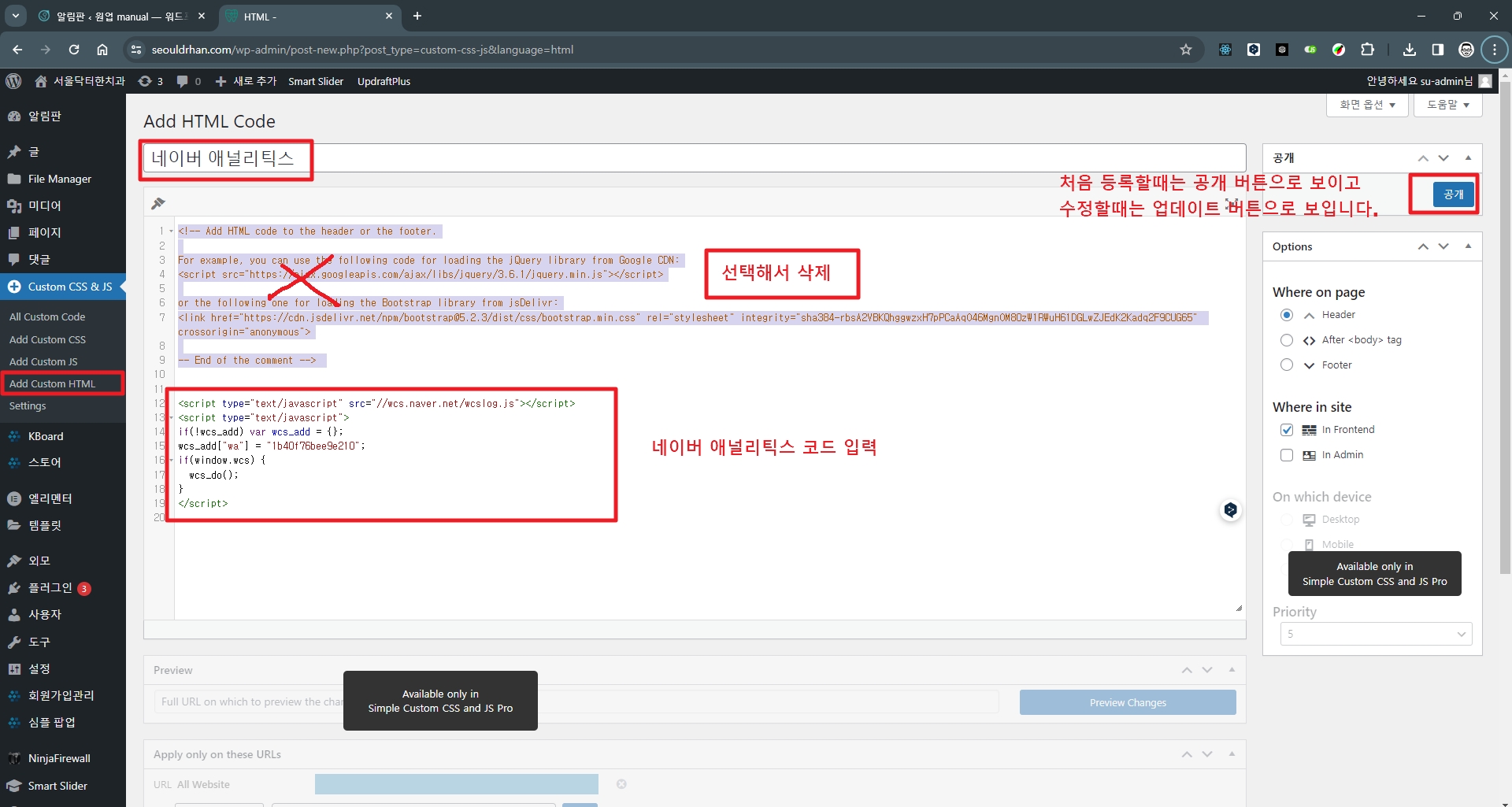Click the title field with 네이버 애널리틱스
Screen dimensions: 1512x807
(693, 158)
